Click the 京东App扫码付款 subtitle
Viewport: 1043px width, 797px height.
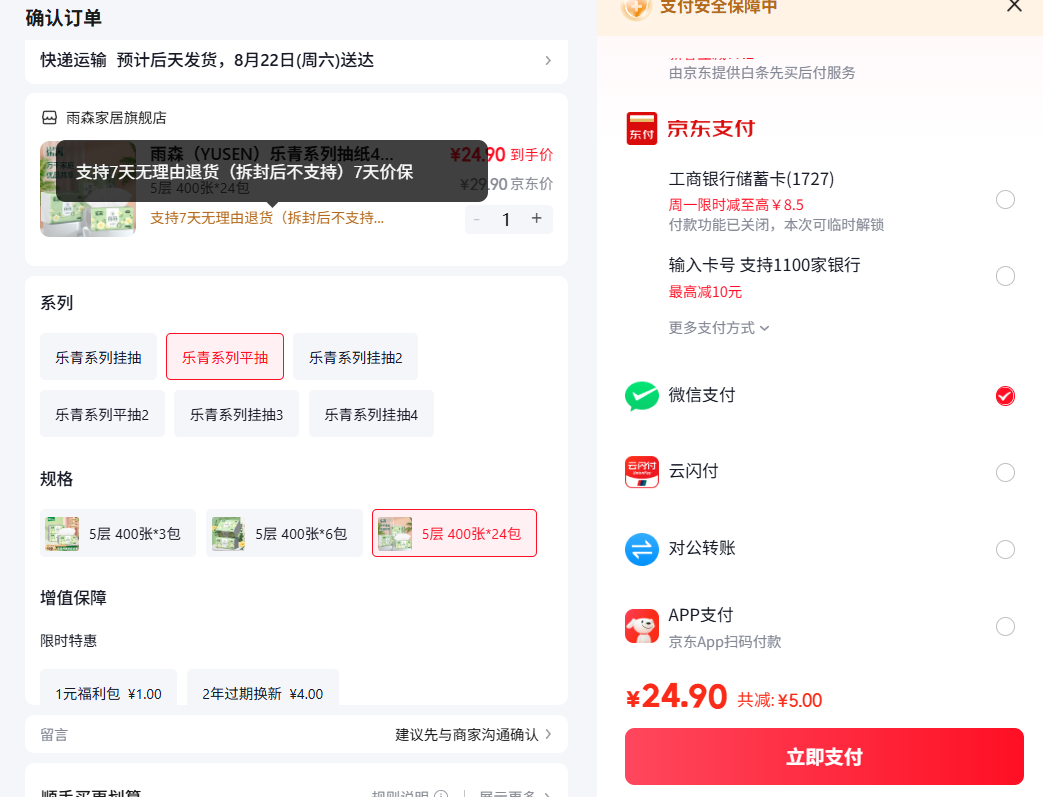(x=724, y=641)
